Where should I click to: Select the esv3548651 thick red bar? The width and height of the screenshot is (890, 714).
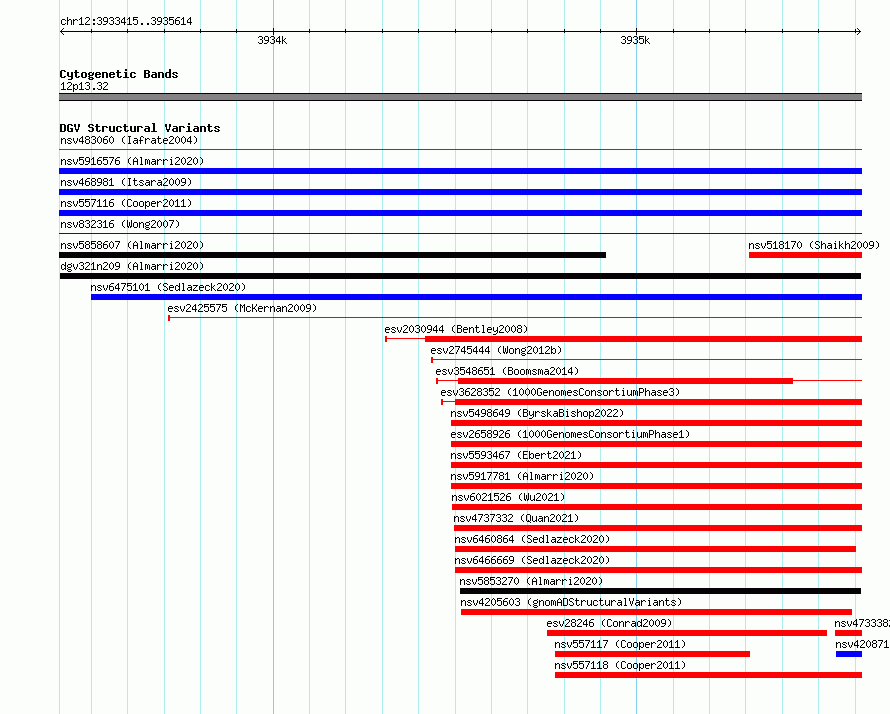625,381
